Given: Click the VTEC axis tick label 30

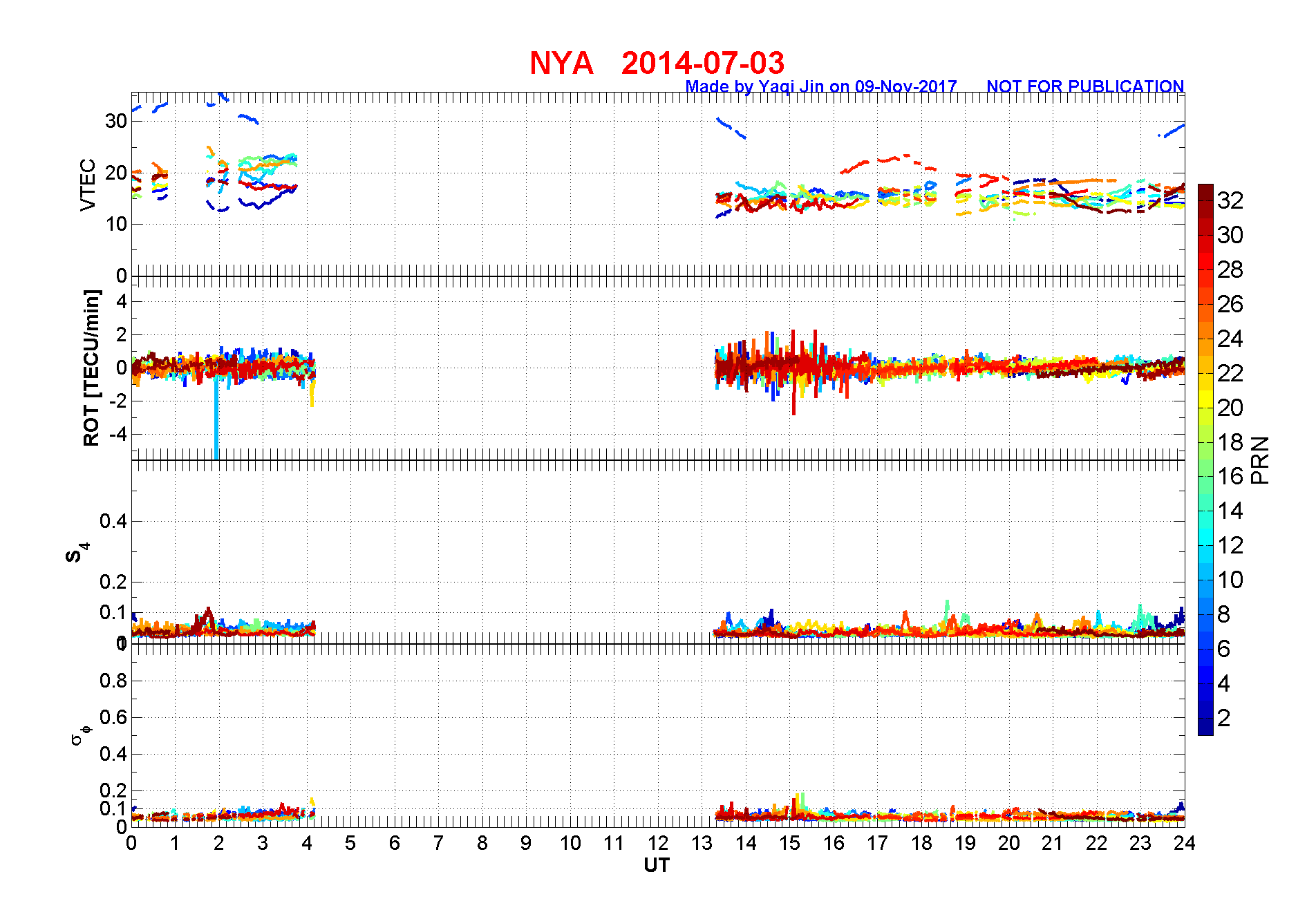Looking at the screenshot, I should point(116,121).
